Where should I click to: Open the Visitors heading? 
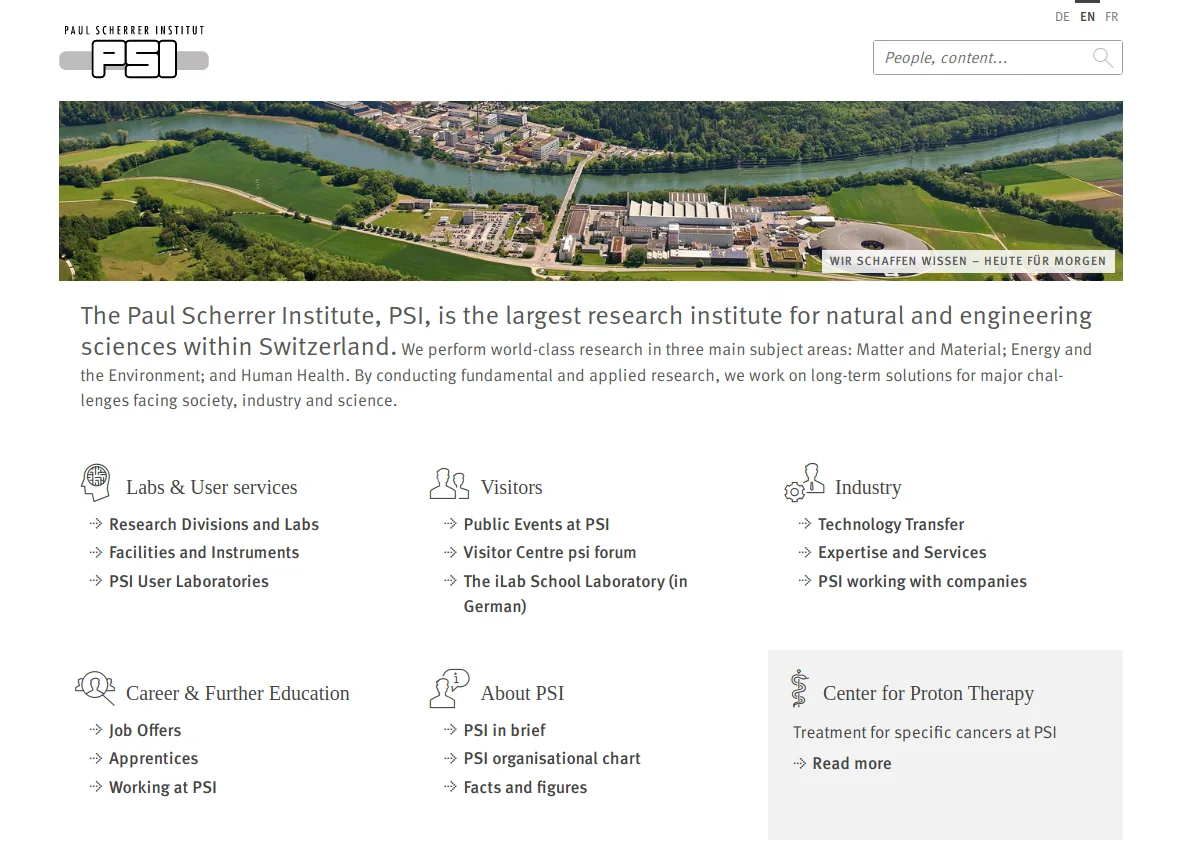512,488
